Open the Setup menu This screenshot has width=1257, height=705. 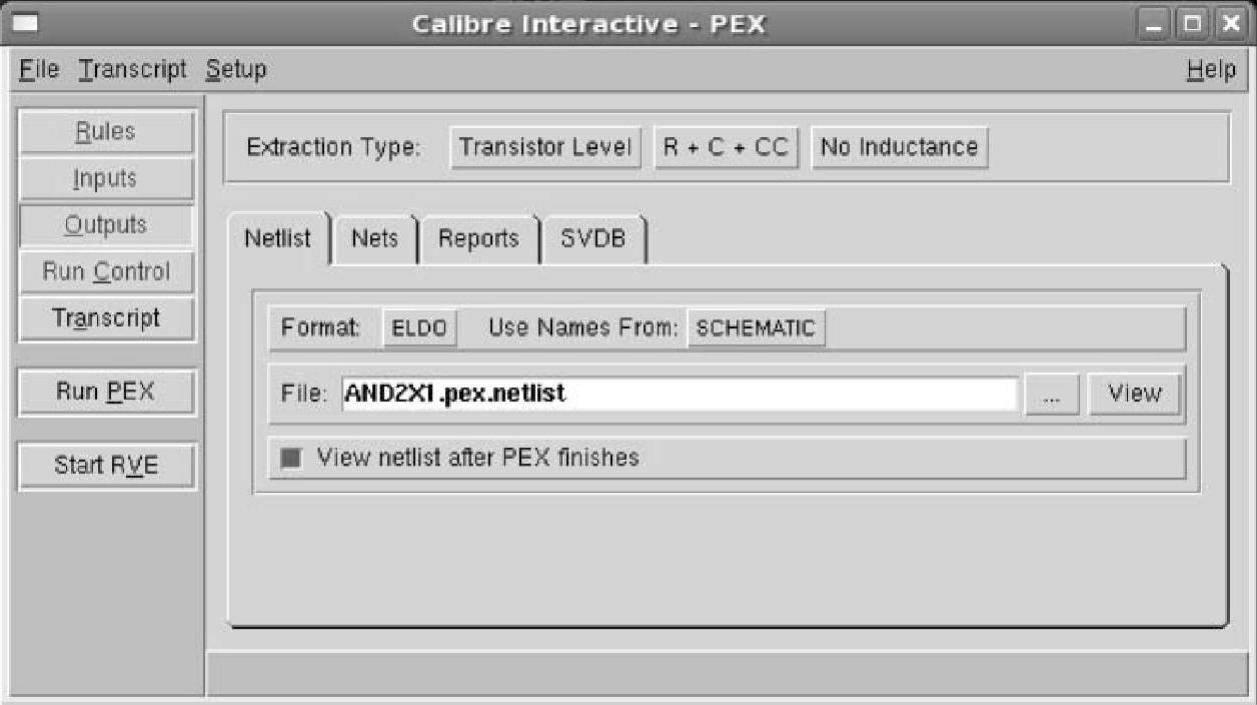pos(236,70)
